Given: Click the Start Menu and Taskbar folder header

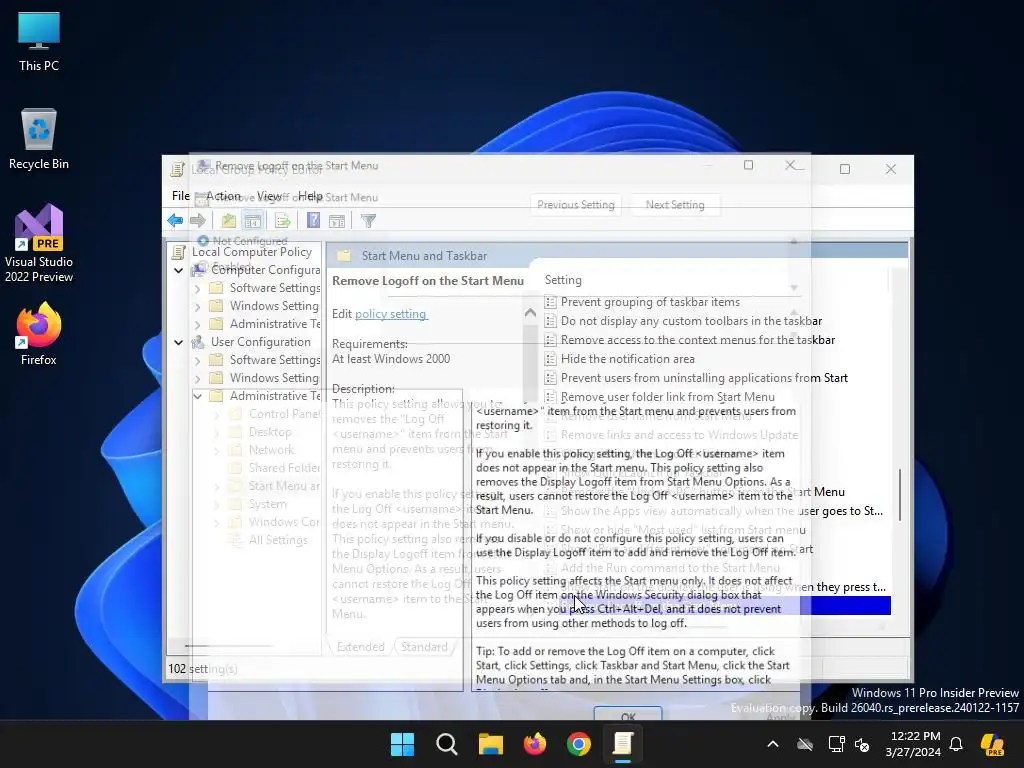Looking at the screenshot, I should (424, 255).
